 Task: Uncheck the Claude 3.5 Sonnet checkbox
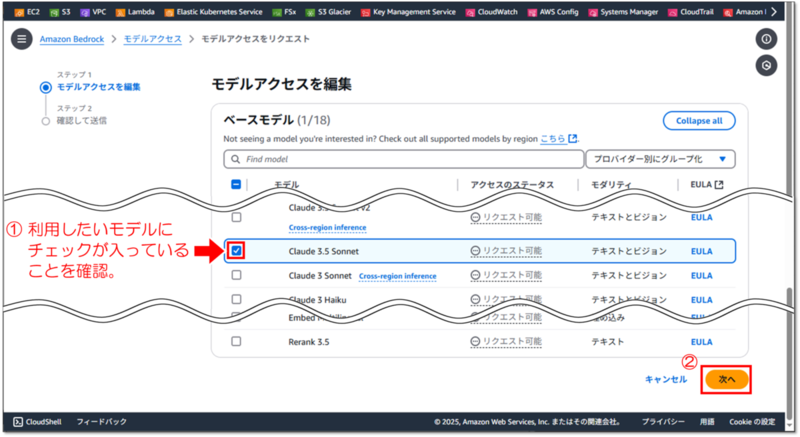pyautogui.click(x=236, y=250)
